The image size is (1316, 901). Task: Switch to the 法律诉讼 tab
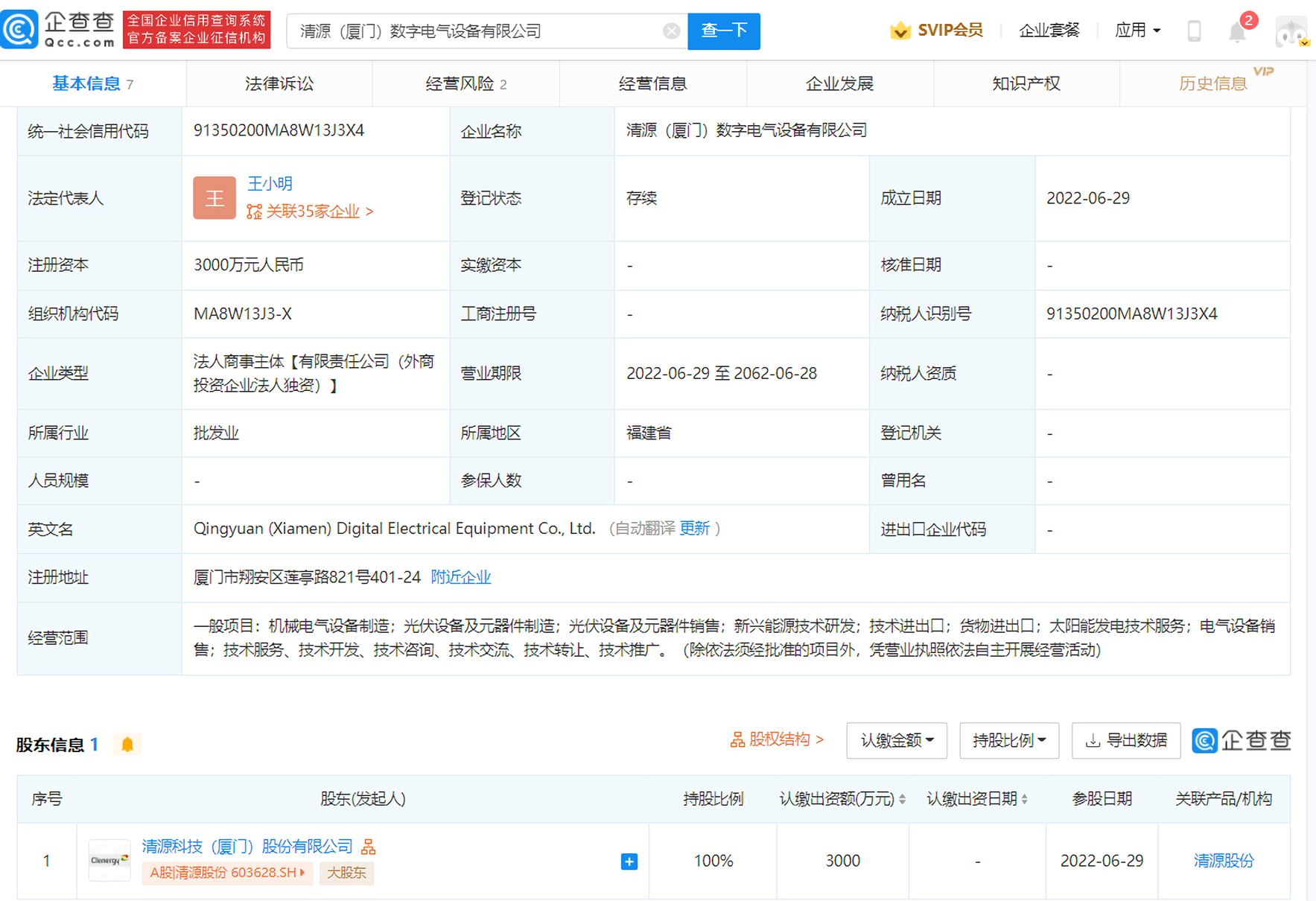tap(279, 83)
